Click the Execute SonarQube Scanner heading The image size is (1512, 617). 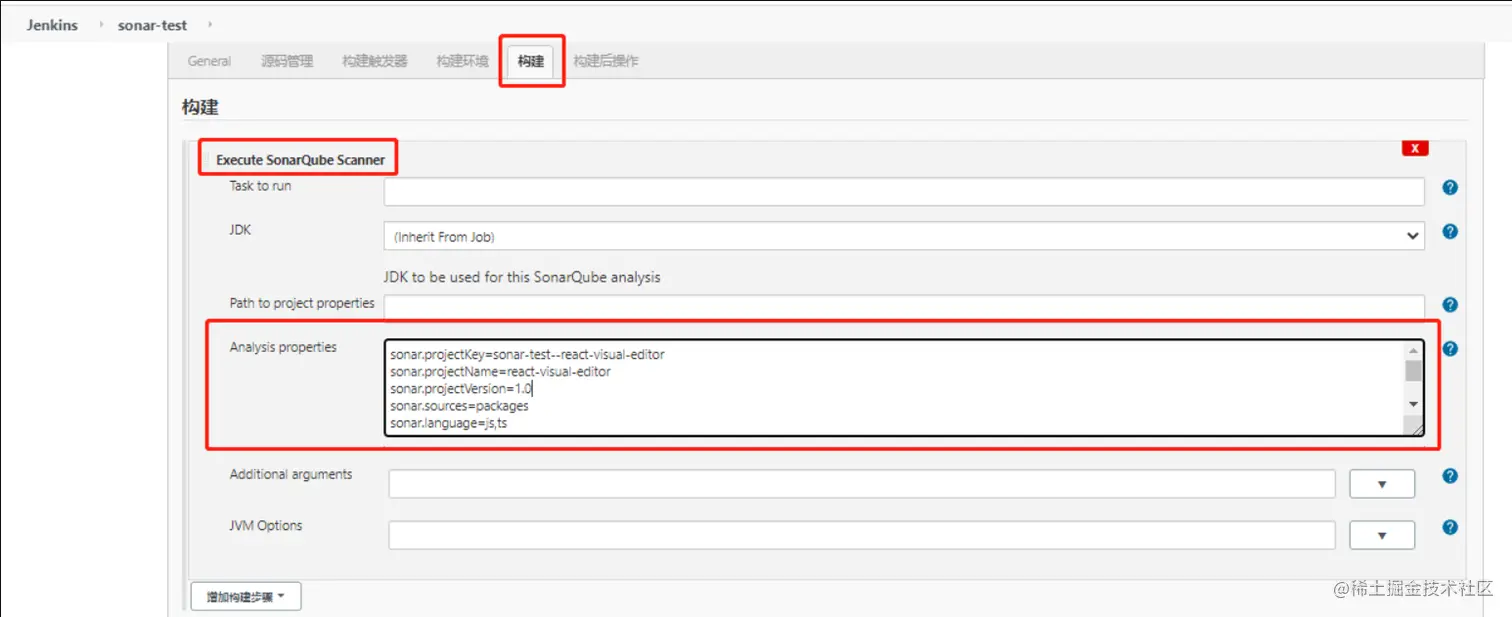point(300,160)
